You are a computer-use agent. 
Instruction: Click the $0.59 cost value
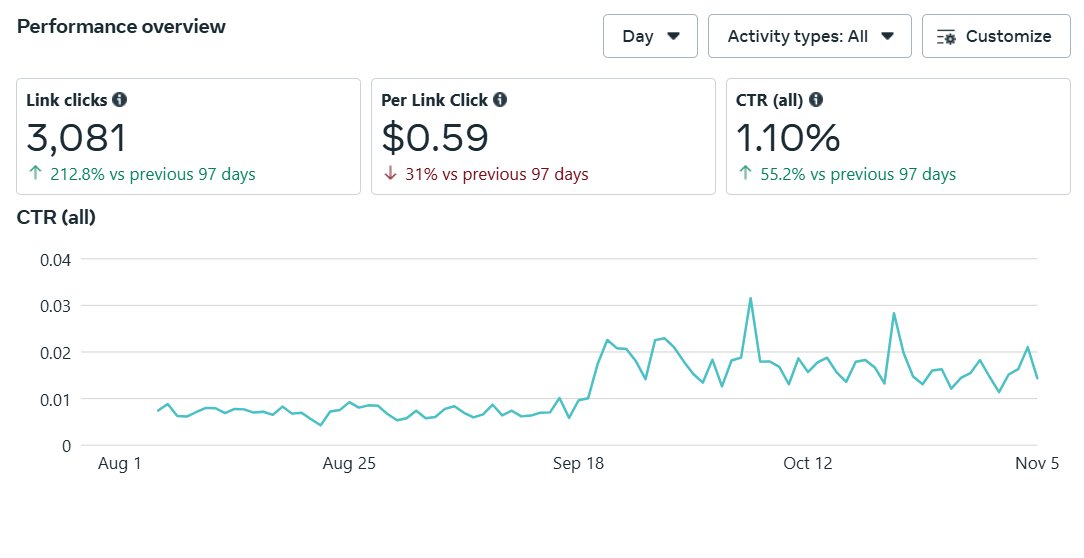435,138
